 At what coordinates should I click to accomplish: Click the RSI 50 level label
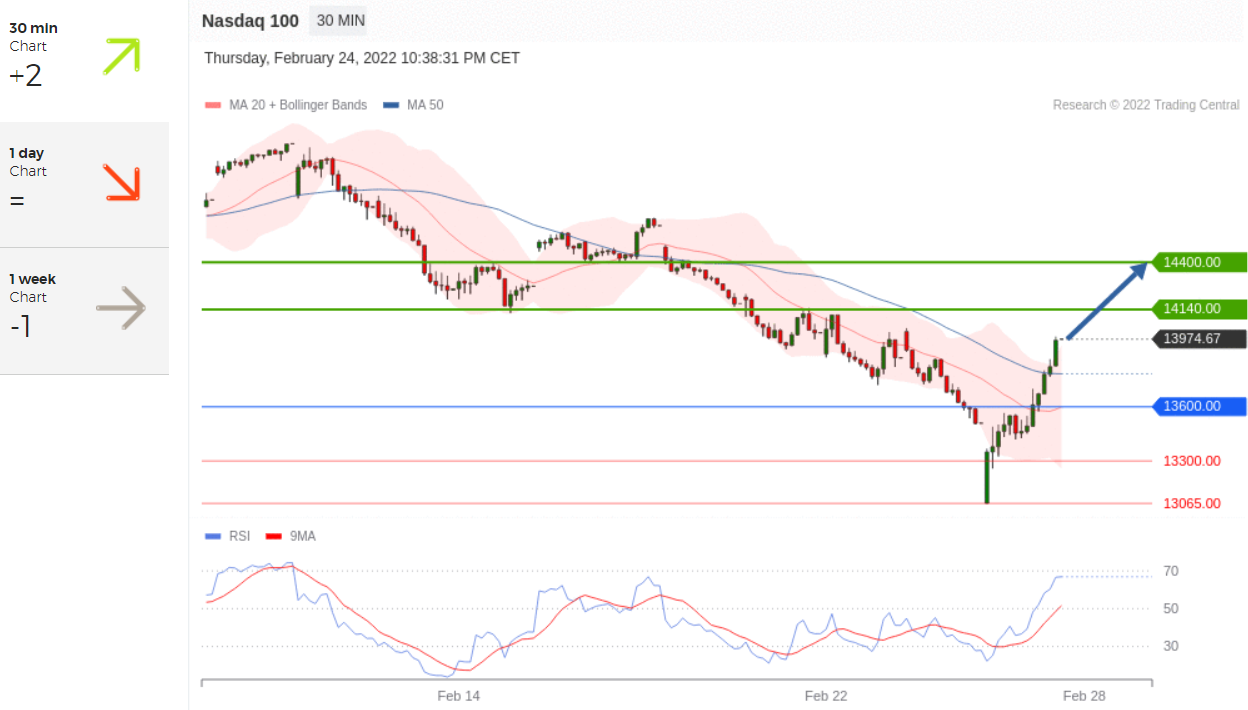(x=1171, y=608)
